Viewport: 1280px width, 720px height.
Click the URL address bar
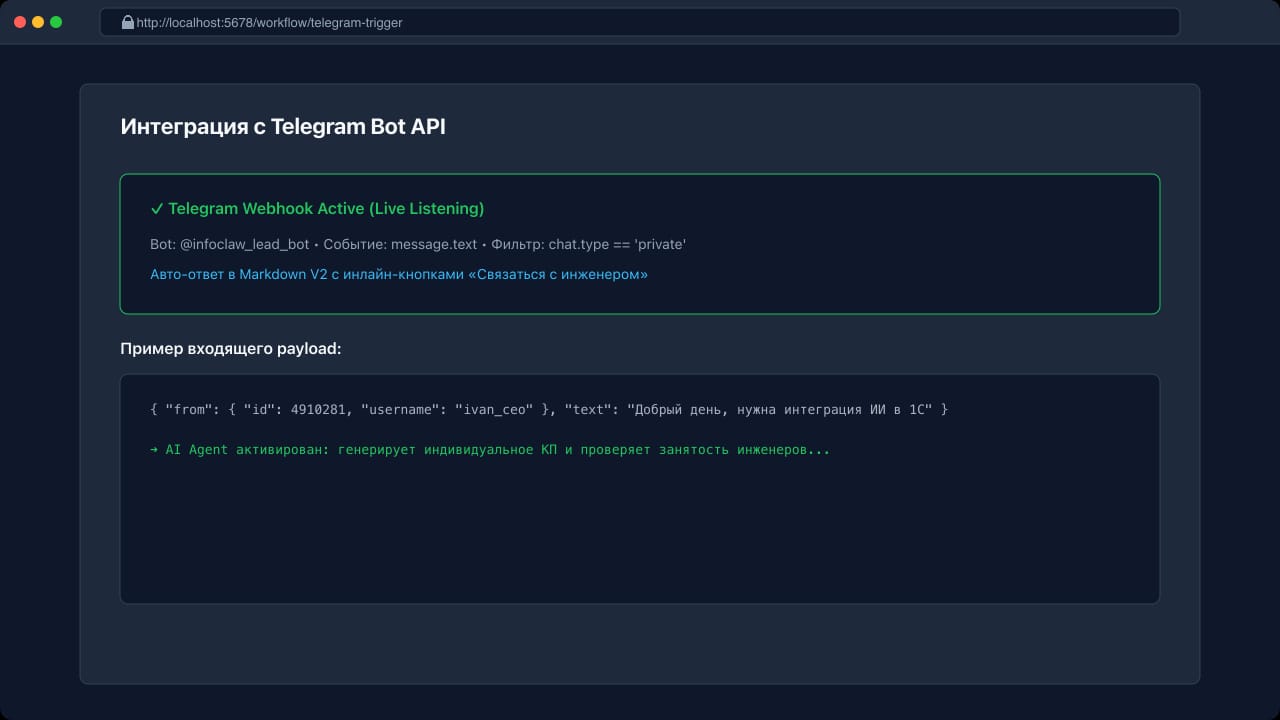(640, 22)
